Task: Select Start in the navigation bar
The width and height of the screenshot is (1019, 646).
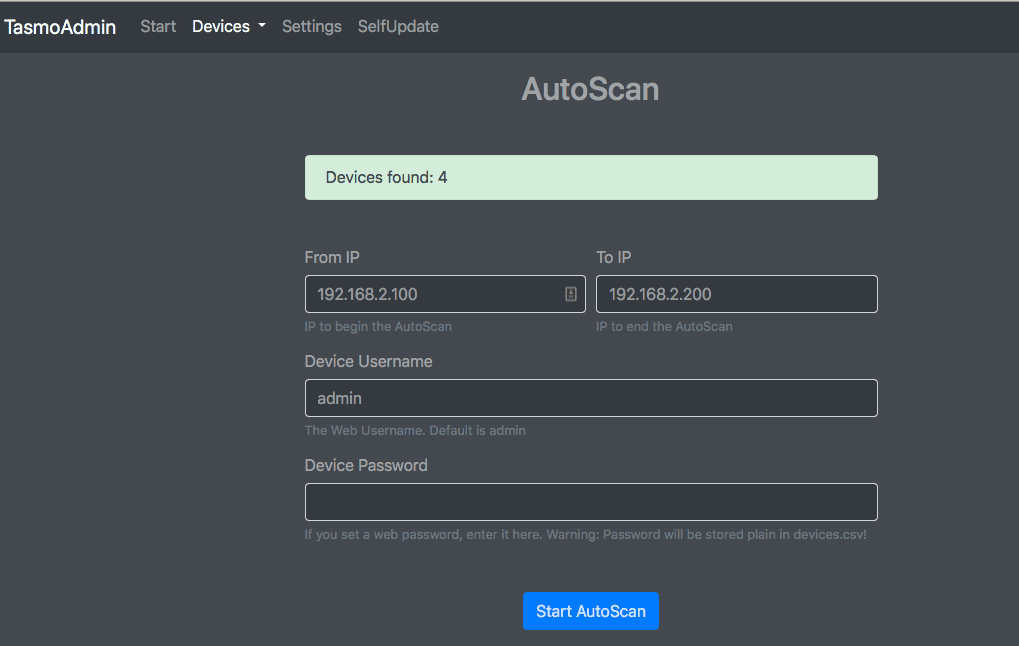Action: click(157, 26)
